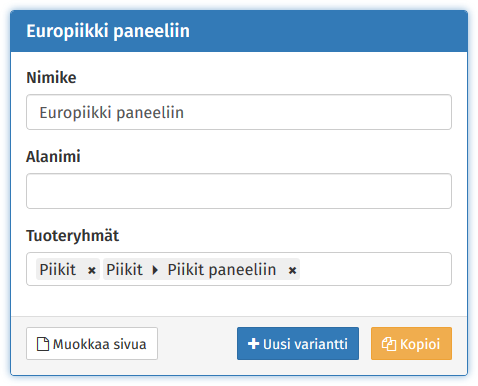Click the Alanimi field label
The height and width of the screenshot is (386, 478).
tap(53, 156)
